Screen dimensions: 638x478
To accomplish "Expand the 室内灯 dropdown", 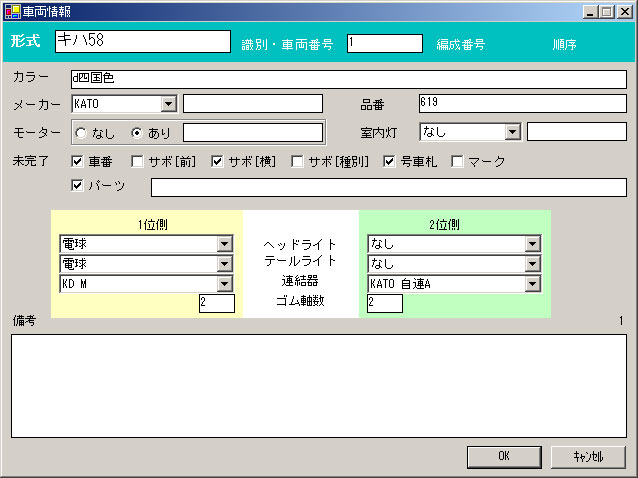I will coord(512,132).
